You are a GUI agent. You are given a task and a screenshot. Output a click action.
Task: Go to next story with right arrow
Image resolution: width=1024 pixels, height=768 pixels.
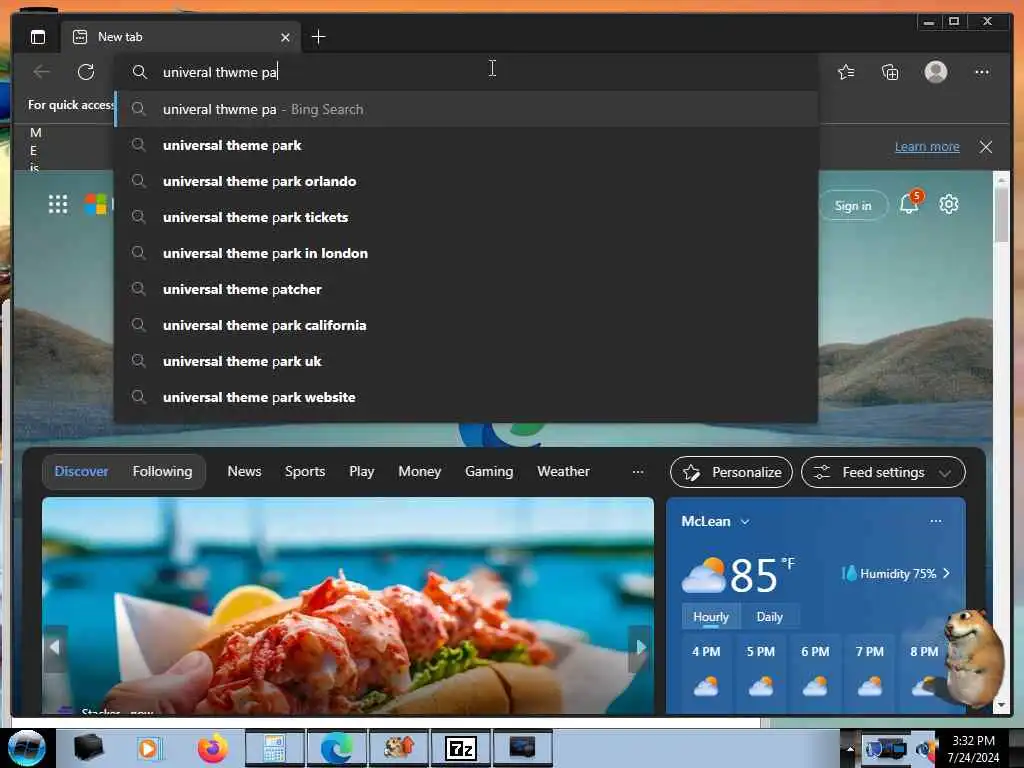[x=641, y=647]
